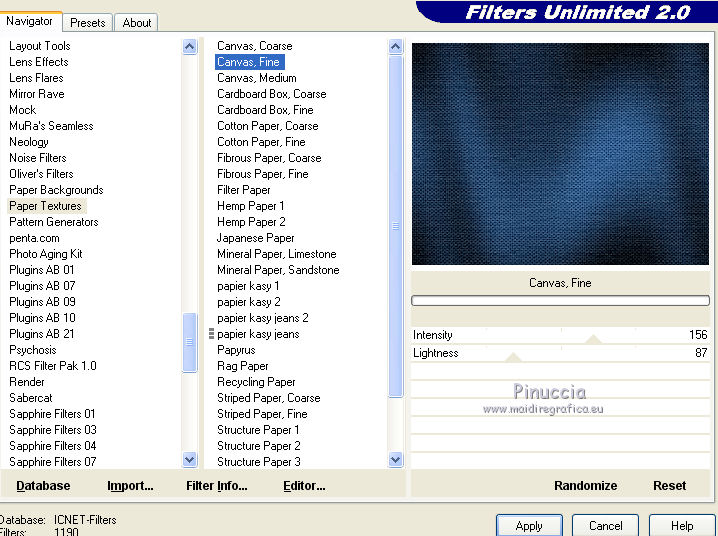Choose Canvas, Medium filter
This screenshot has height=536, width=718.
point(256,78)
